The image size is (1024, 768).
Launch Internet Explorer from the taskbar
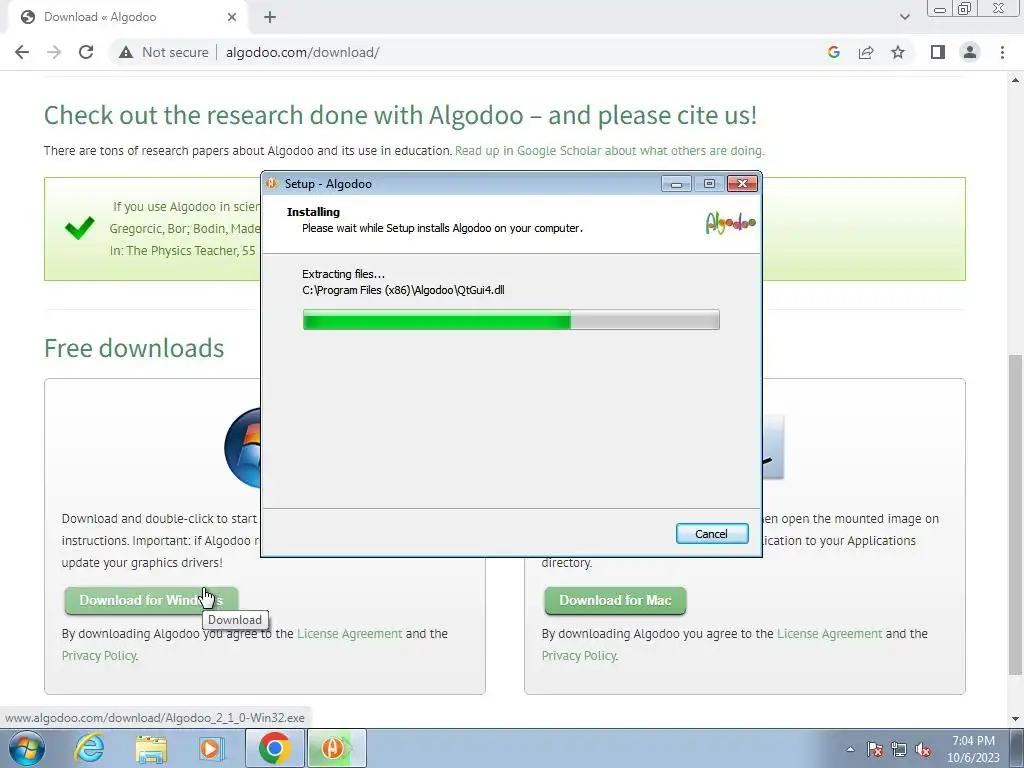[x=88, y=748]
